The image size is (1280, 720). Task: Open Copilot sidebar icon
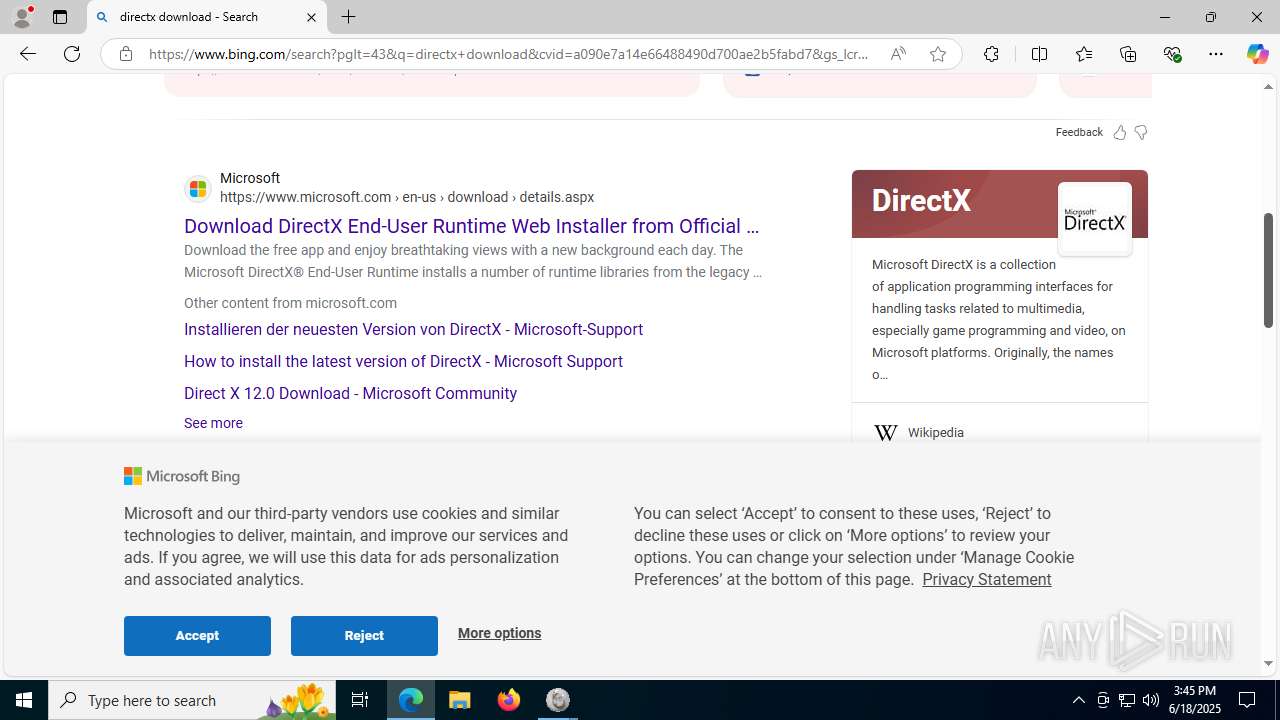tap(1257, 54)
